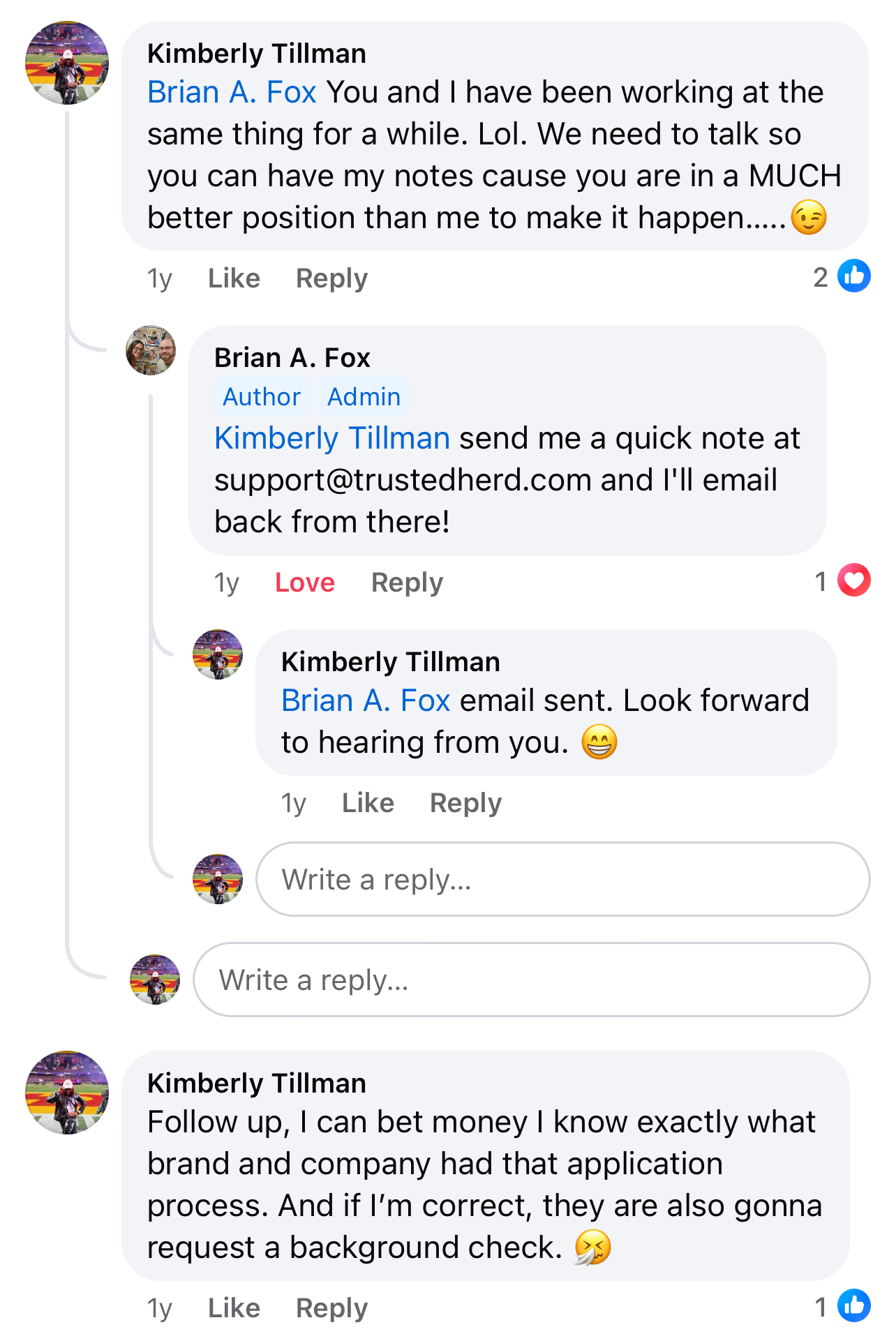Screen dimensions: 896x1334
Task: Click heart reaction icon on Brian's reply
Action: (x=853, y=580)
